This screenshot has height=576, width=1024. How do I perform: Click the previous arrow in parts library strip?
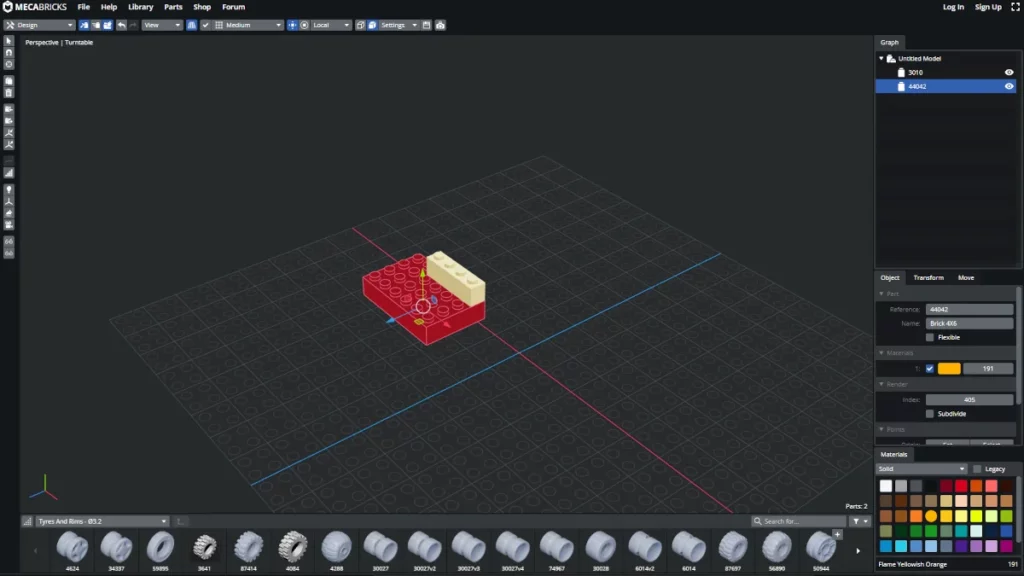point(35,551)
